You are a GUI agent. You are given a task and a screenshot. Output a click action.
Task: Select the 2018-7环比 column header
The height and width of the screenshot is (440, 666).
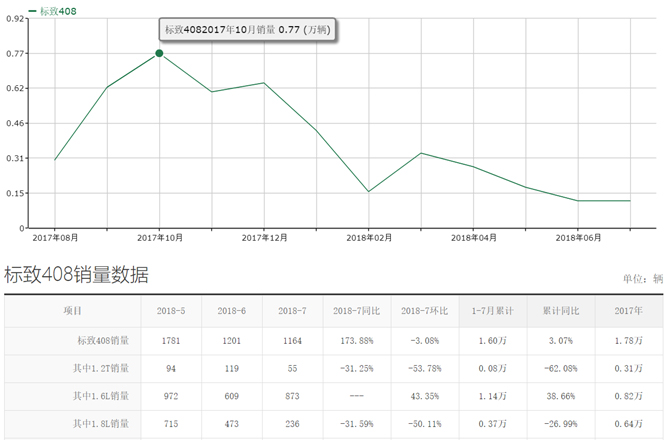click(424, 311)
